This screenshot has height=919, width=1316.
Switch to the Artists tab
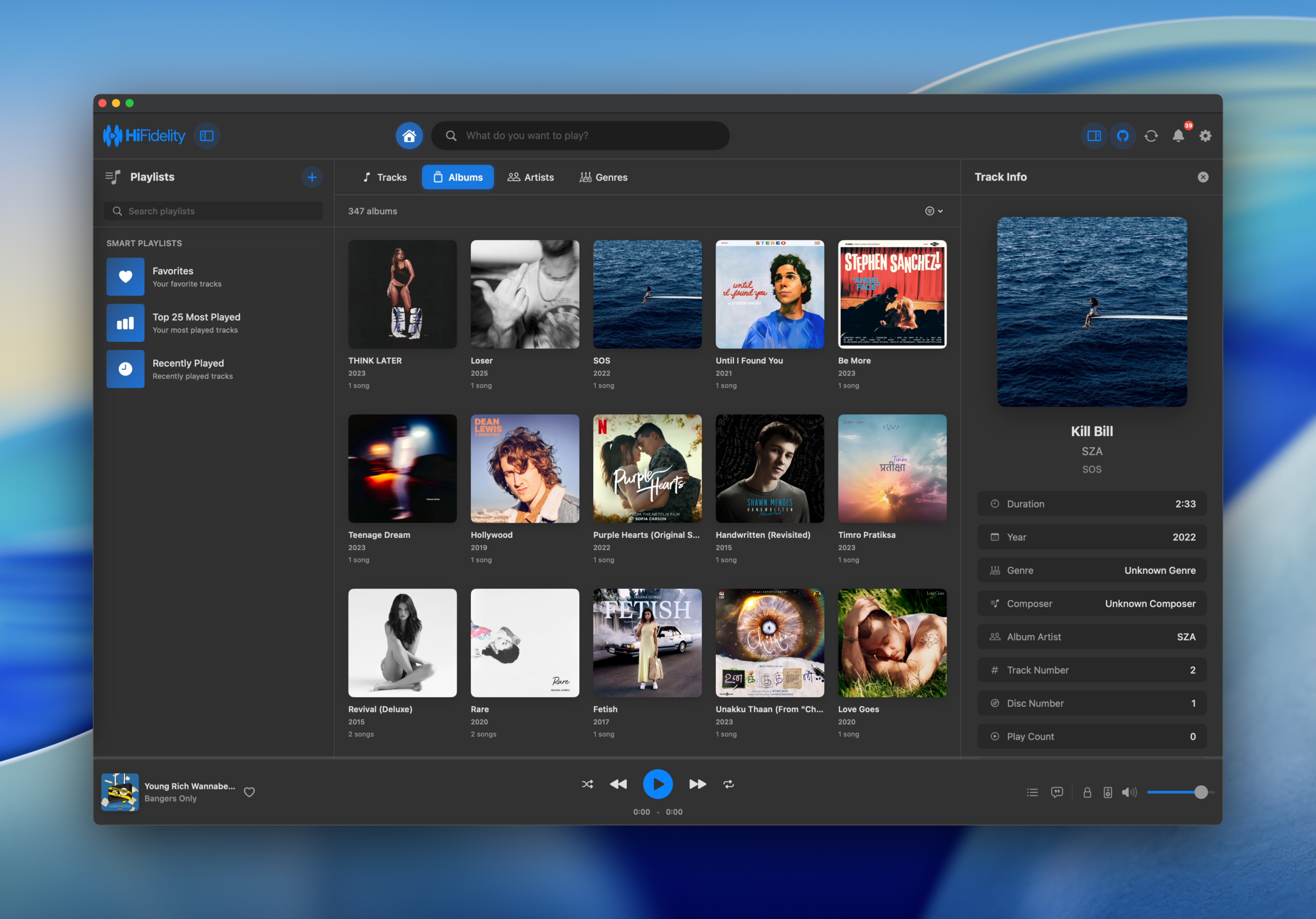531,177
